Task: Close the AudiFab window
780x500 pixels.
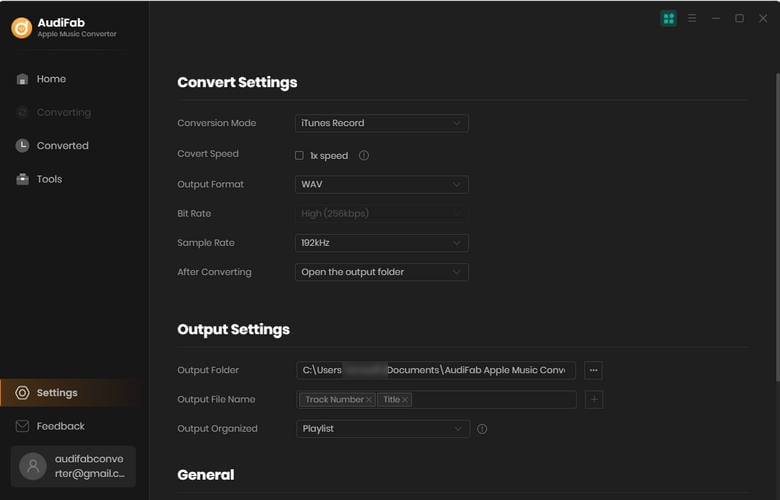Action: [763, 18]
